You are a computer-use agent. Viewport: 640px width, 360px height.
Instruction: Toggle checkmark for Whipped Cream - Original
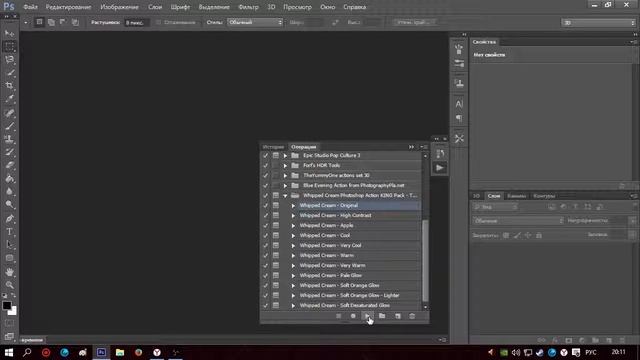(x=266, y=205)
